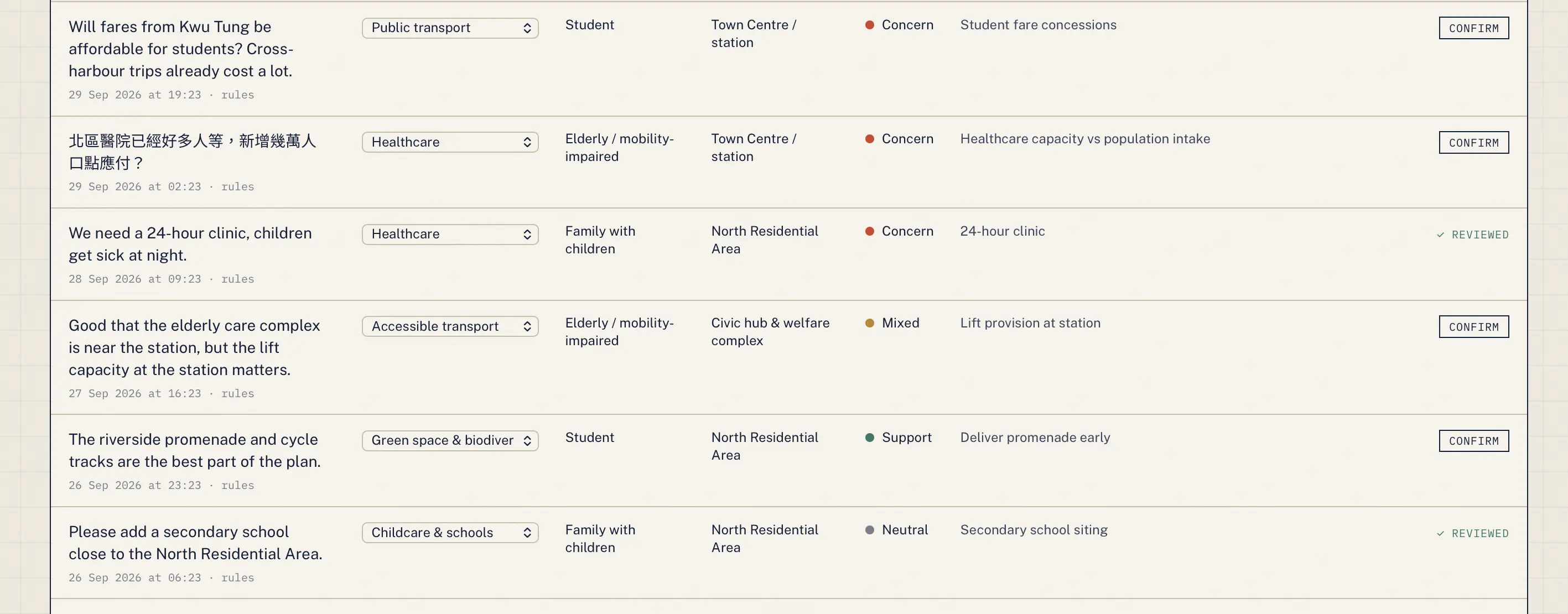
Task: Confirm the healthcare capacity comment row
Action: pos(1473,142)
